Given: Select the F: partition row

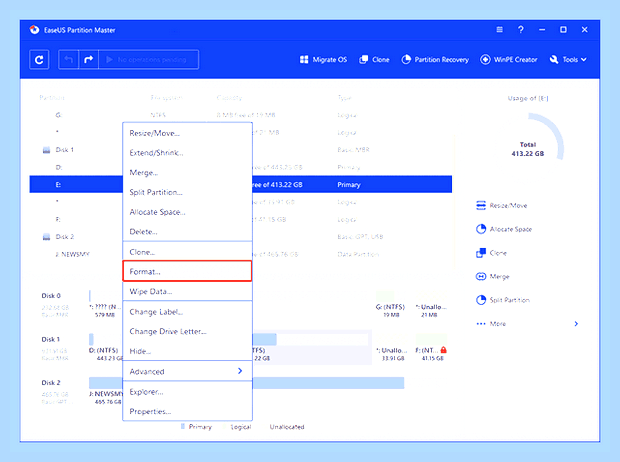Looking at the screenshot, I should coord(241,220).
